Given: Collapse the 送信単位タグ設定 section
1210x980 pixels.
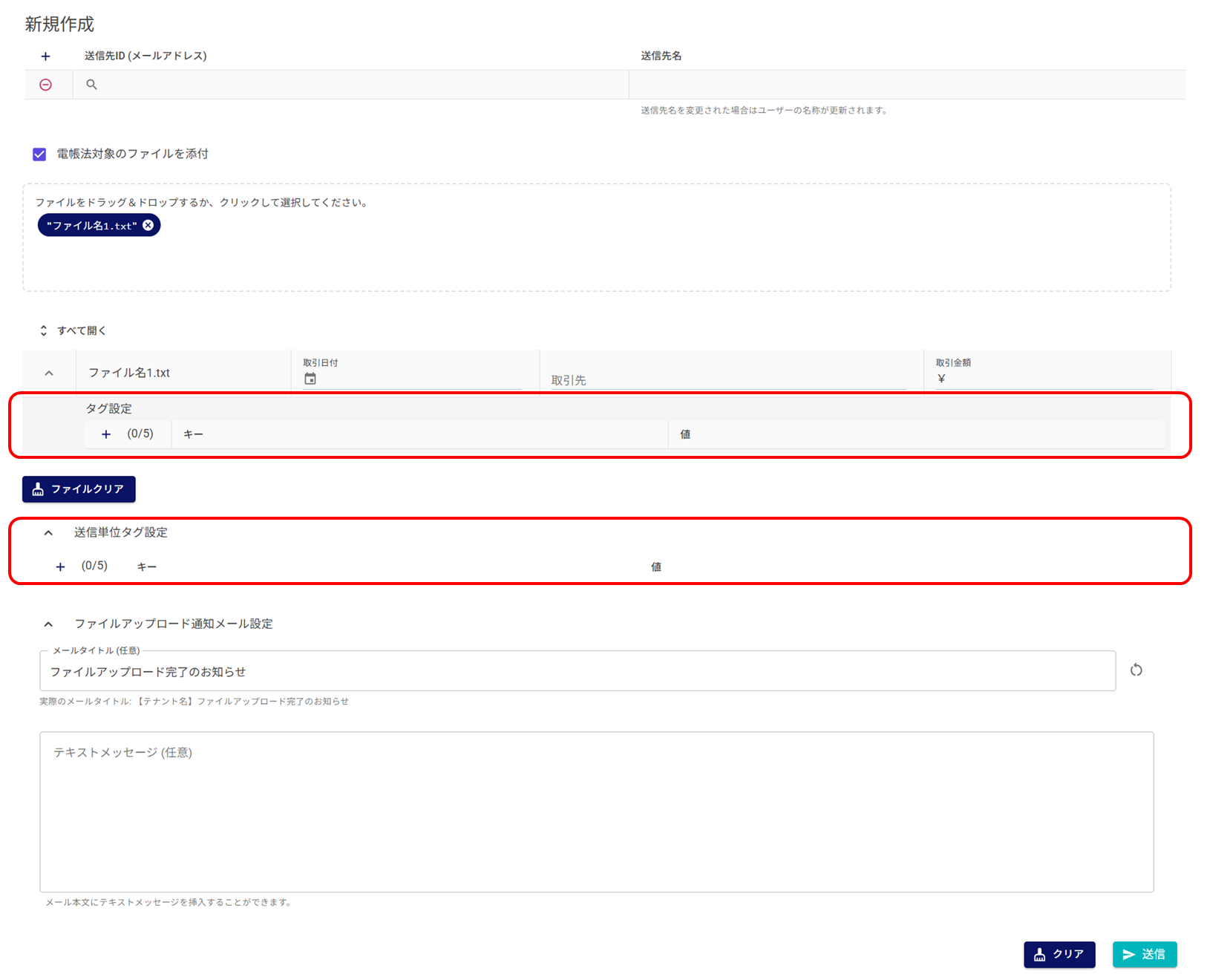Looking at the screenshot, I should (48, 532).
